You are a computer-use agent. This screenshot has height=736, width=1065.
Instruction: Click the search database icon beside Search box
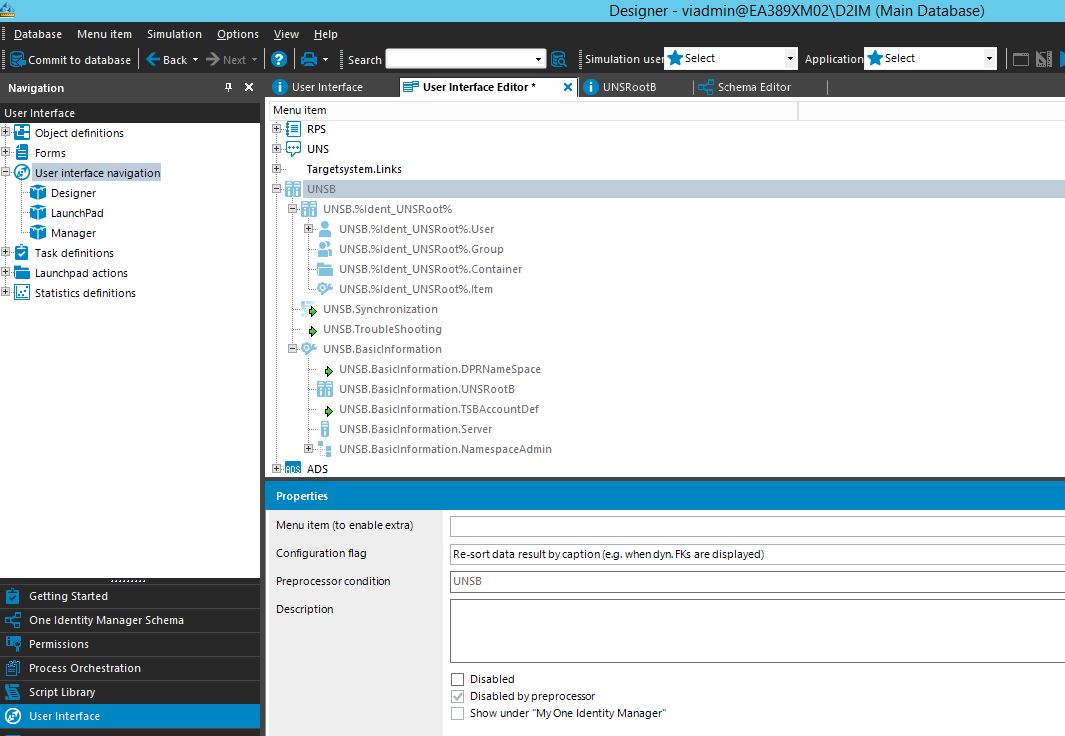tap(559, 60)
